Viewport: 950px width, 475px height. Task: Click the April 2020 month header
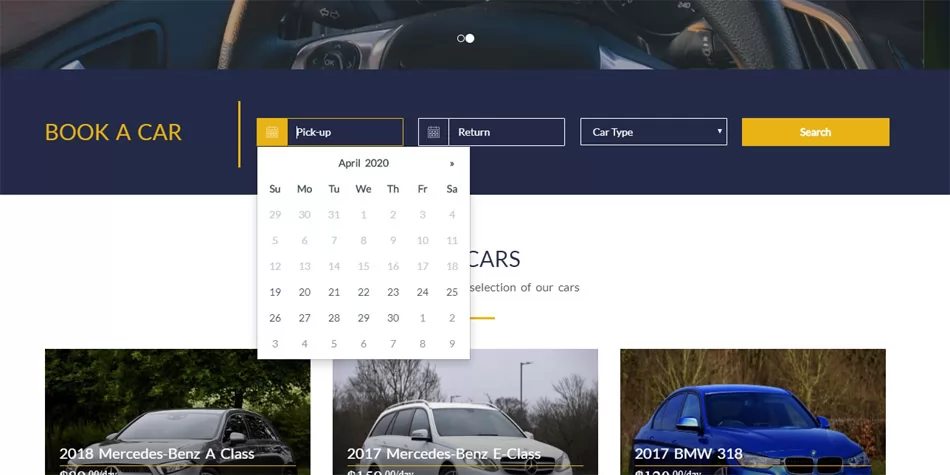coord(364,163)
